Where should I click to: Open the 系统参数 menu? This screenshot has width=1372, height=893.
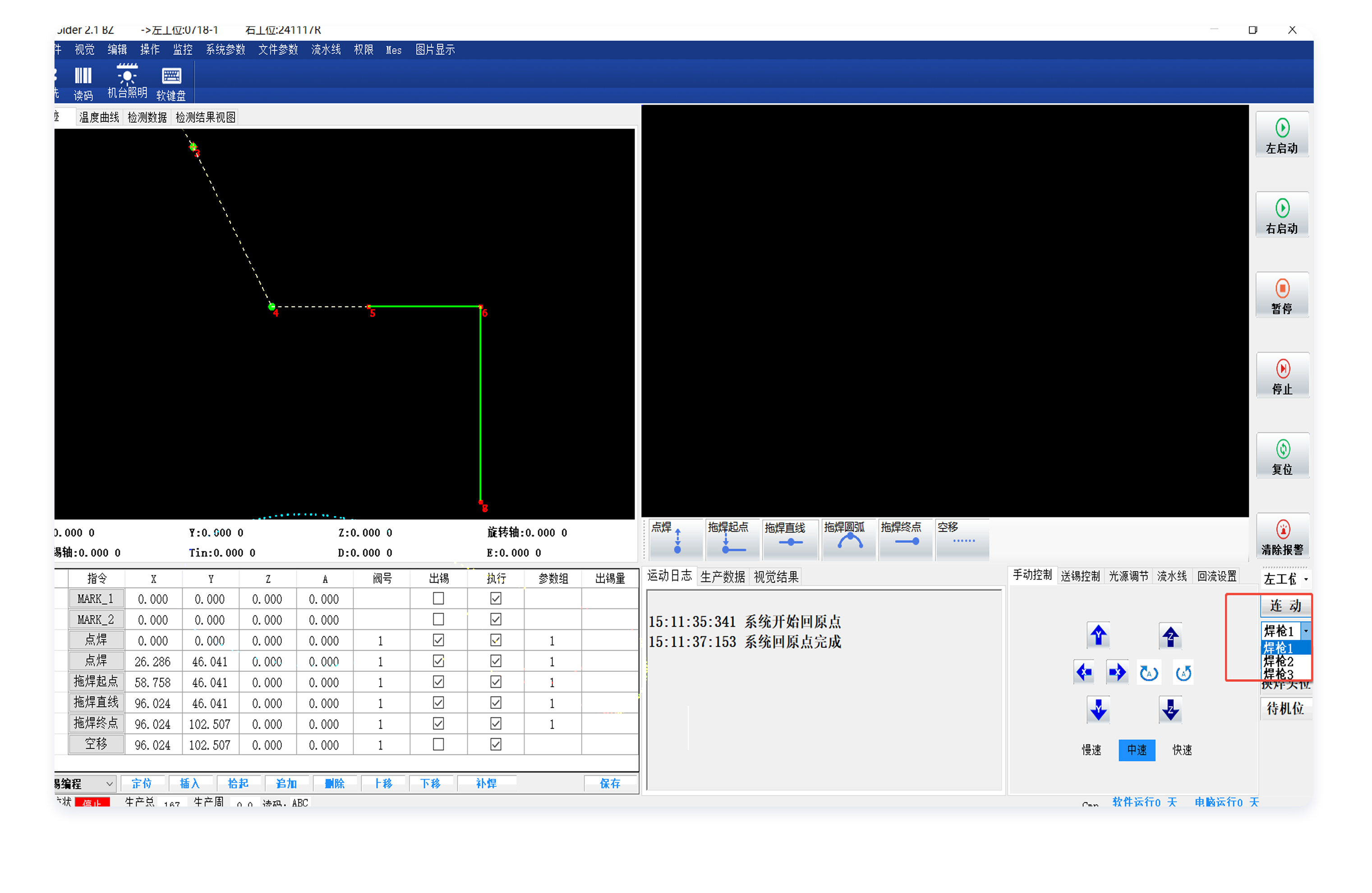tap(226, 50)
